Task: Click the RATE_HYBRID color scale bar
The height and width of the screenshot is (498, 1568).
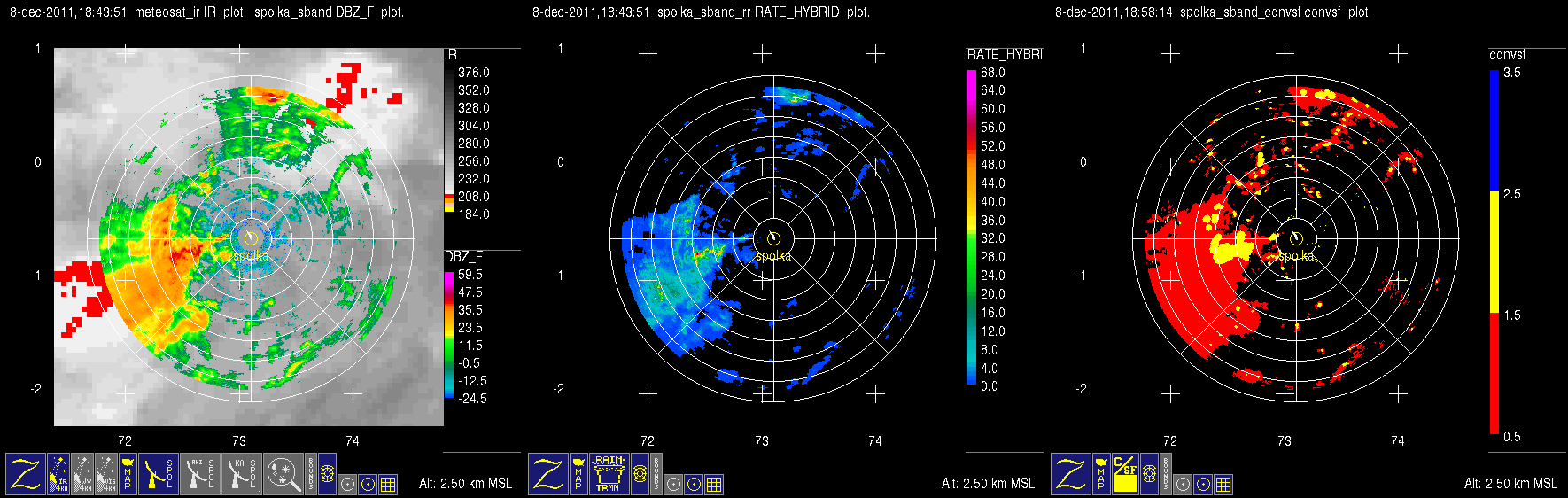Action: click(972, 227)
